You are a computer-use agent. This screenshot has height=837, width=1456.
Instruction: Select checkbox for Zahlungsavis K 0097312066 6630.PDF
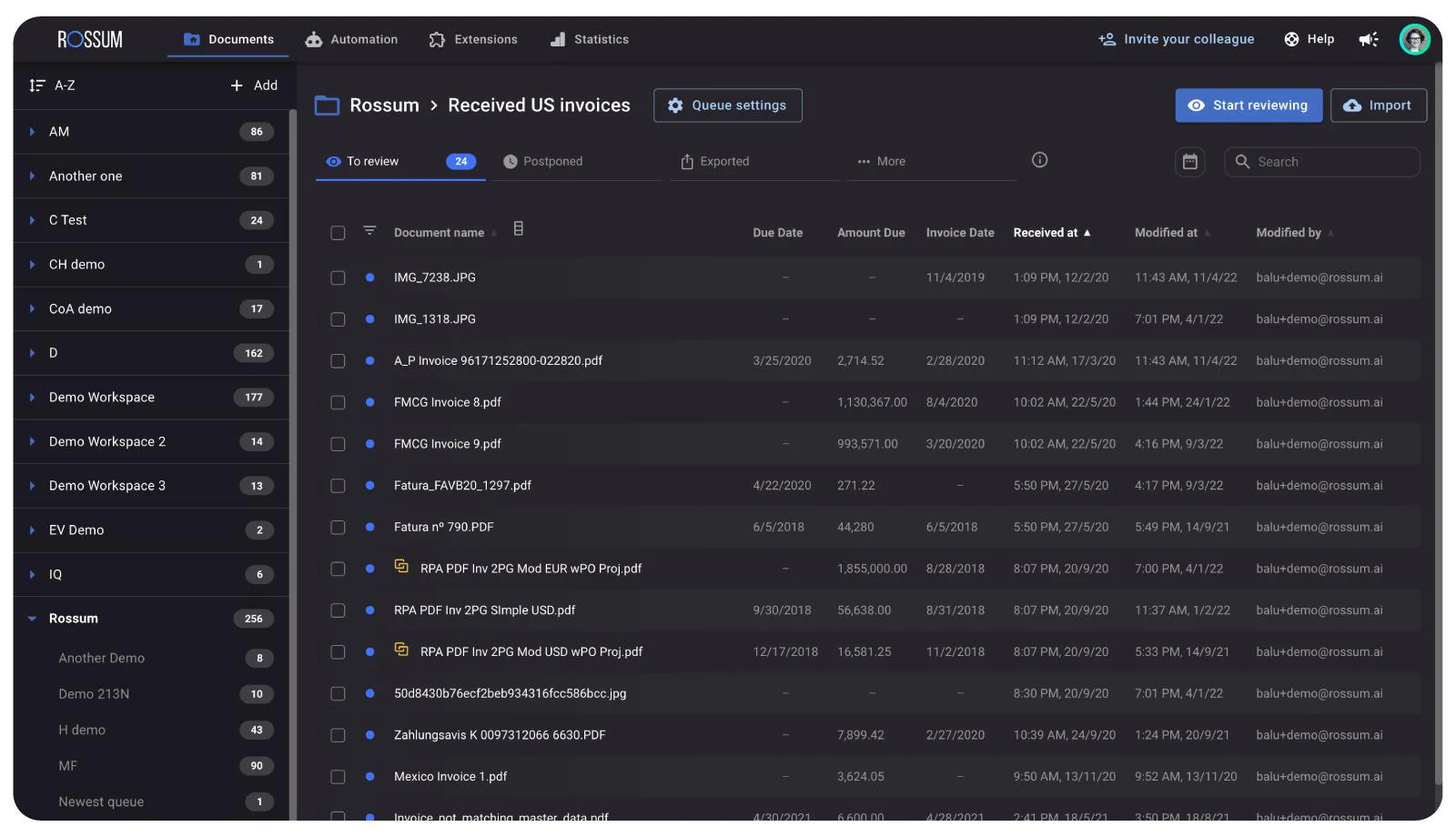point(338,735)
